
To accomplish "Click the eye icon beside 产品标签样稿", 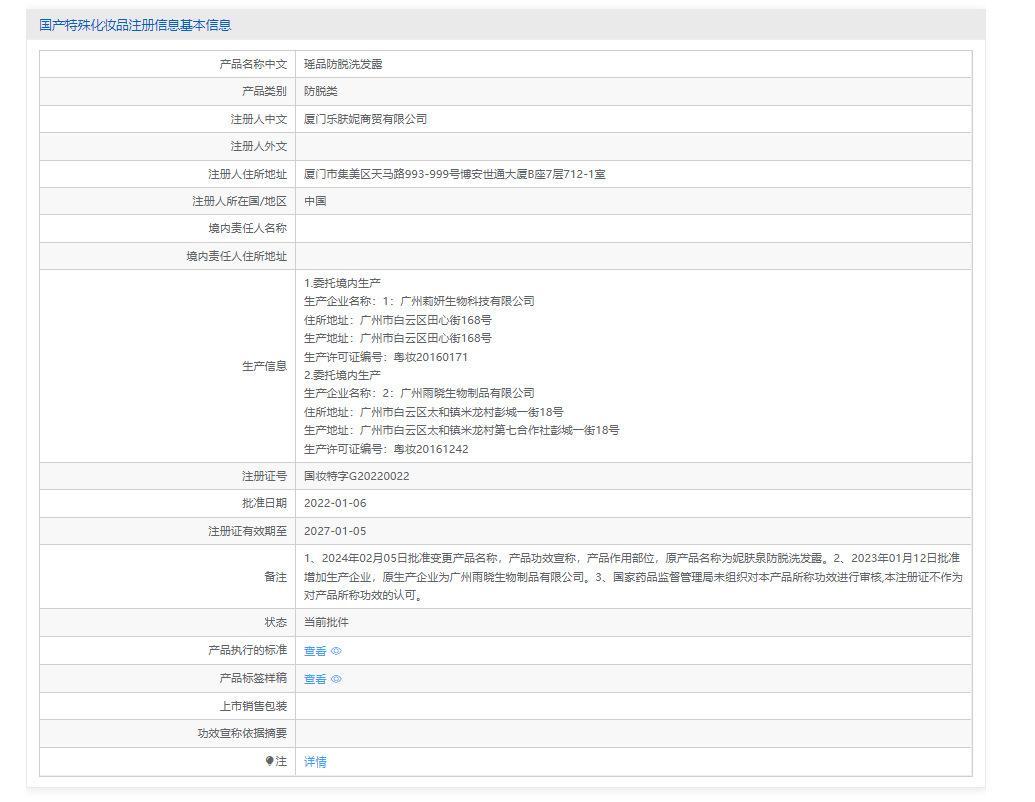I will tap(337, 679).
